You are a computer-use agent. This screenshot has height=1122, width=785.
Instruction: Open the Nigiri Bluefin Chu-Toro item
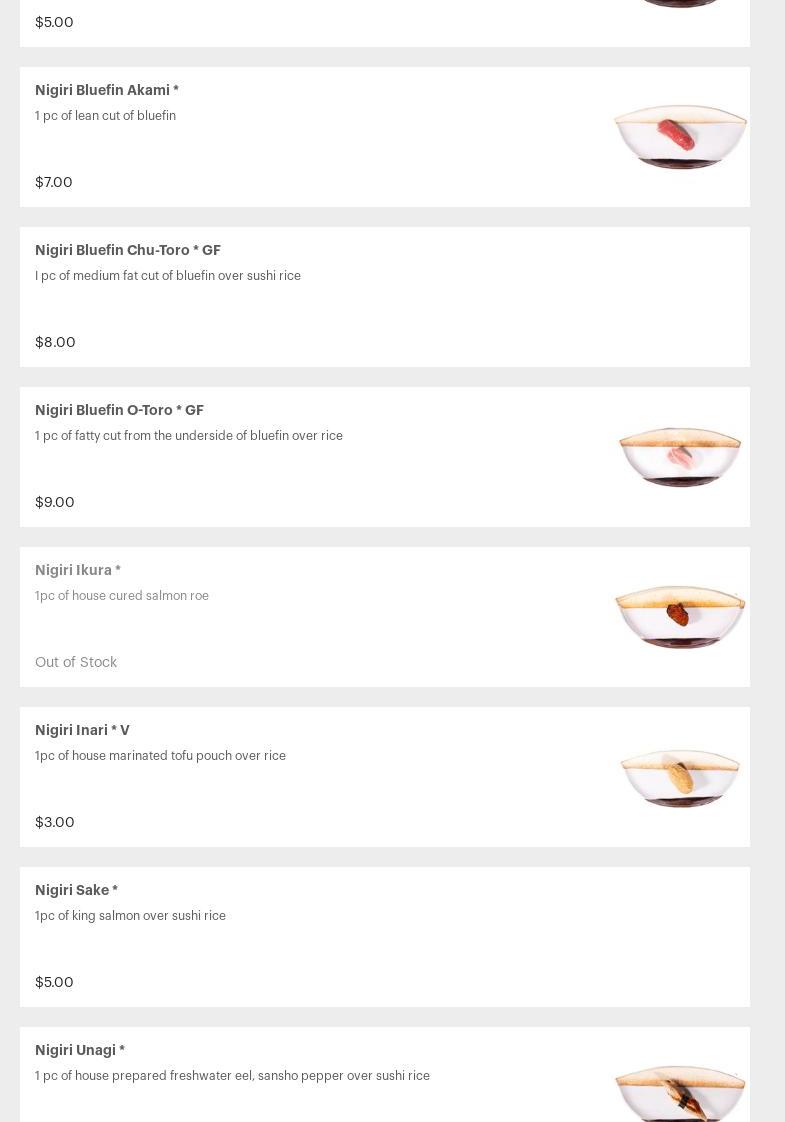coord(128,250)
